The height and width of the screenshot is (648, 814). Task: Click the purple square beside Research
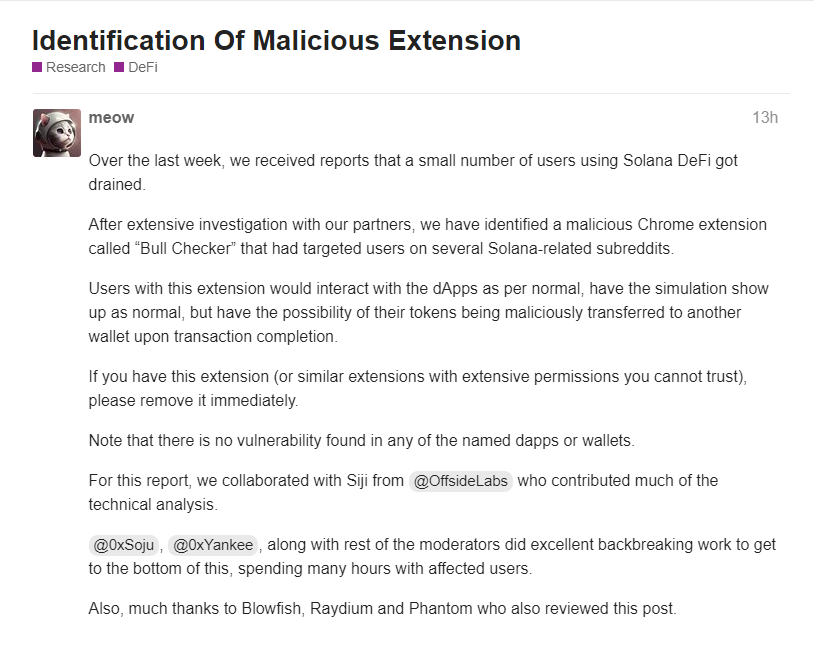coord(37,67)
